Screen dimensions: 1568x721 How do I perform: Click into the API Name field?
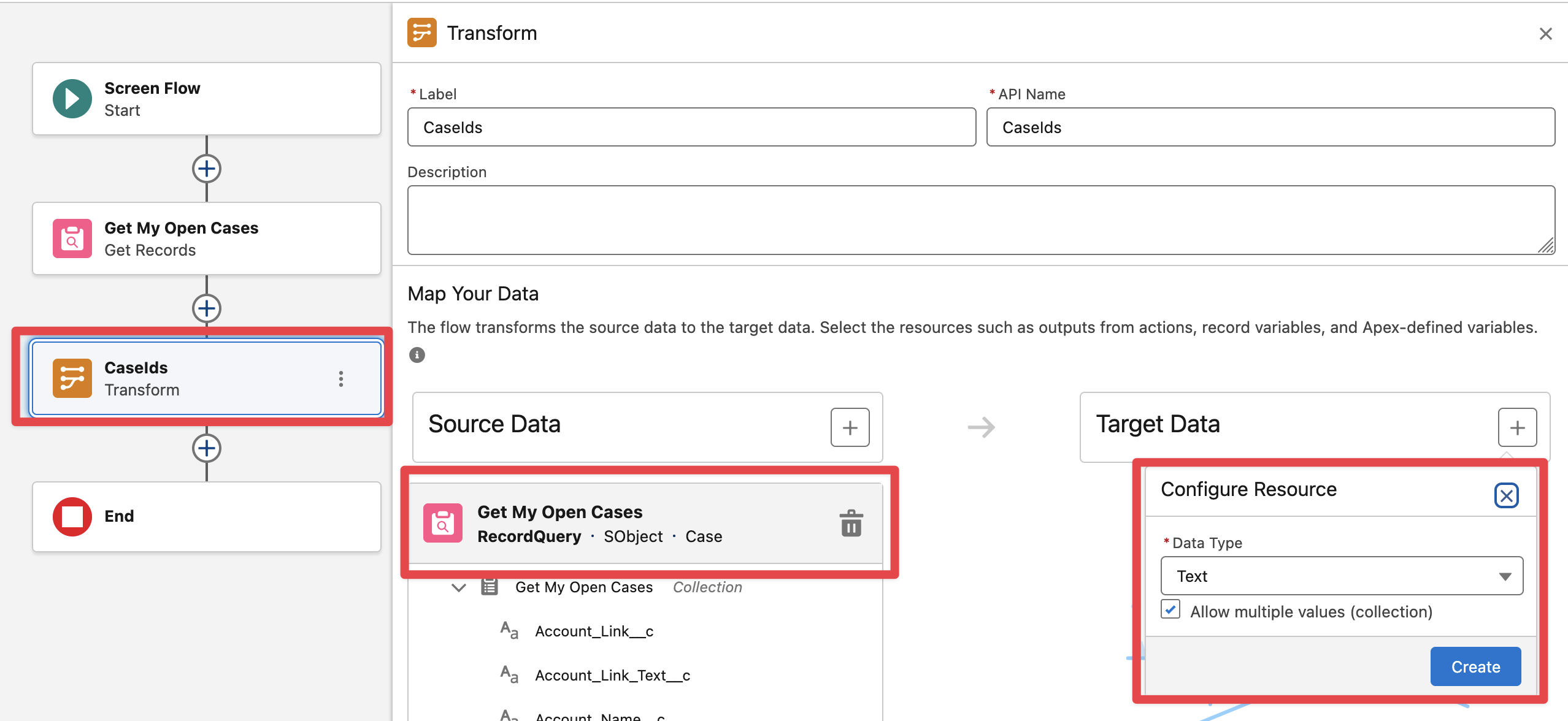(1270, 128)
